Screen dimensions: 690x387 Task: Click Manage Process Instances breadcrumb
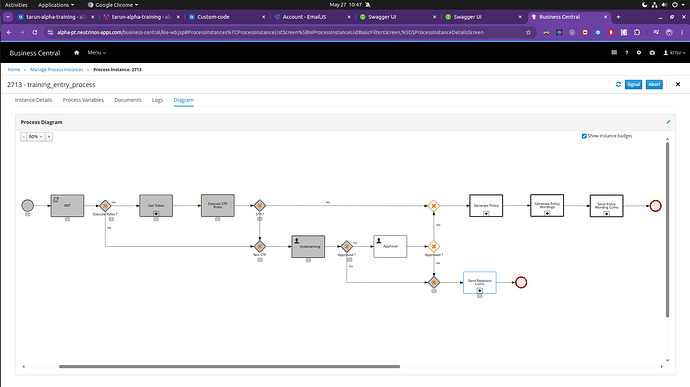tap(56, 70)
